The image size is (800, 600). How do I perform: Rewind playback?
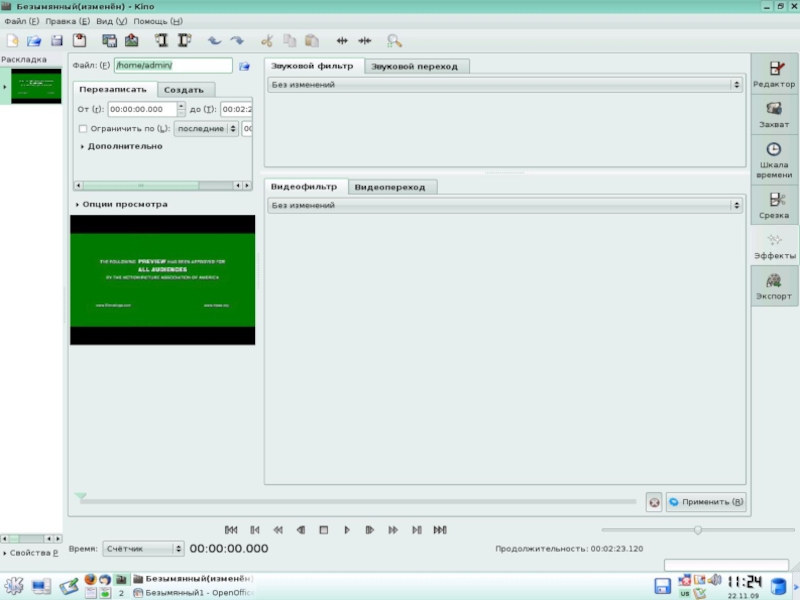[x=278, y=530]
